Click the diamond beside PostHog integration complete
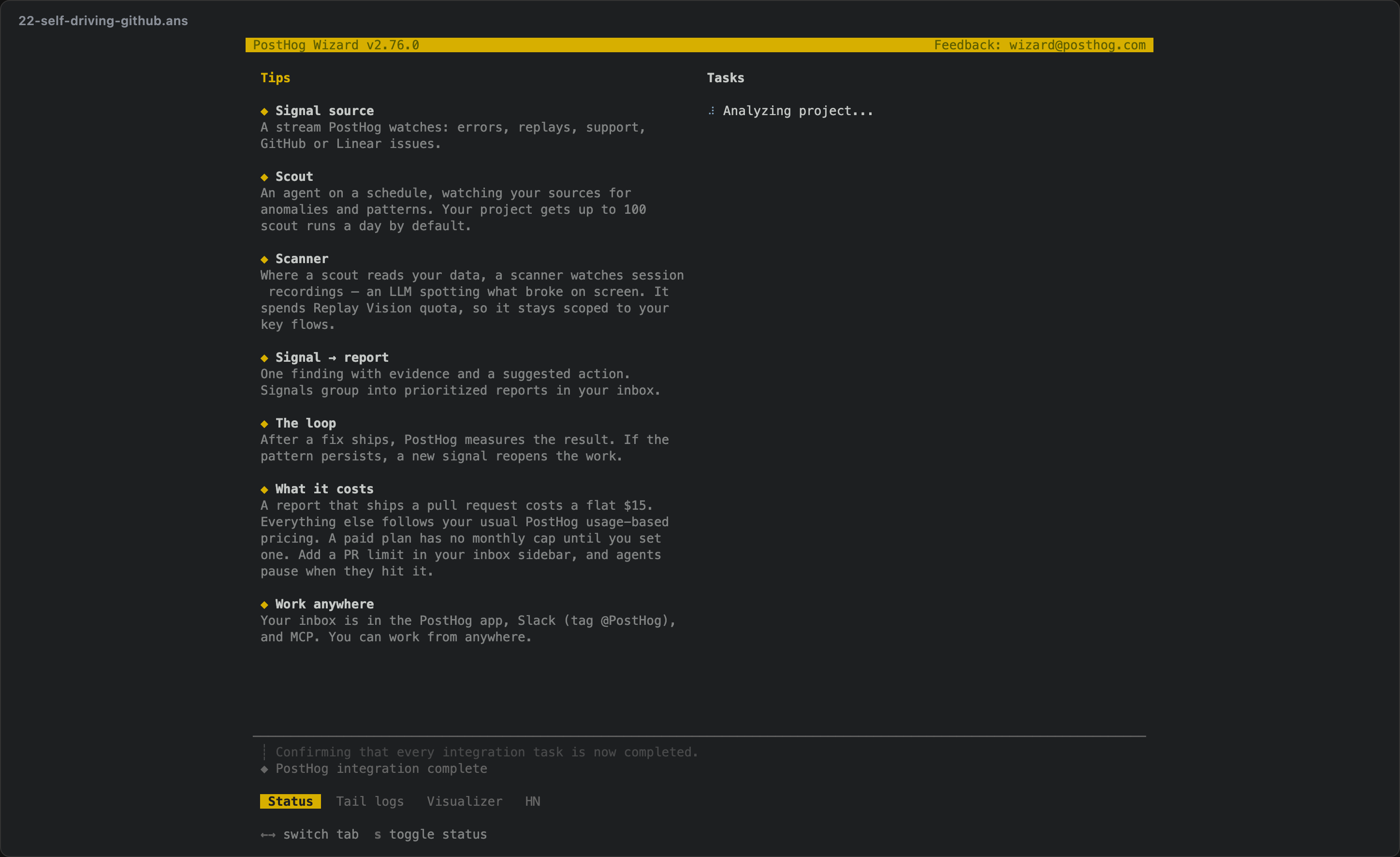Viewport: 1400px width, 857px height. coord(264,769)
